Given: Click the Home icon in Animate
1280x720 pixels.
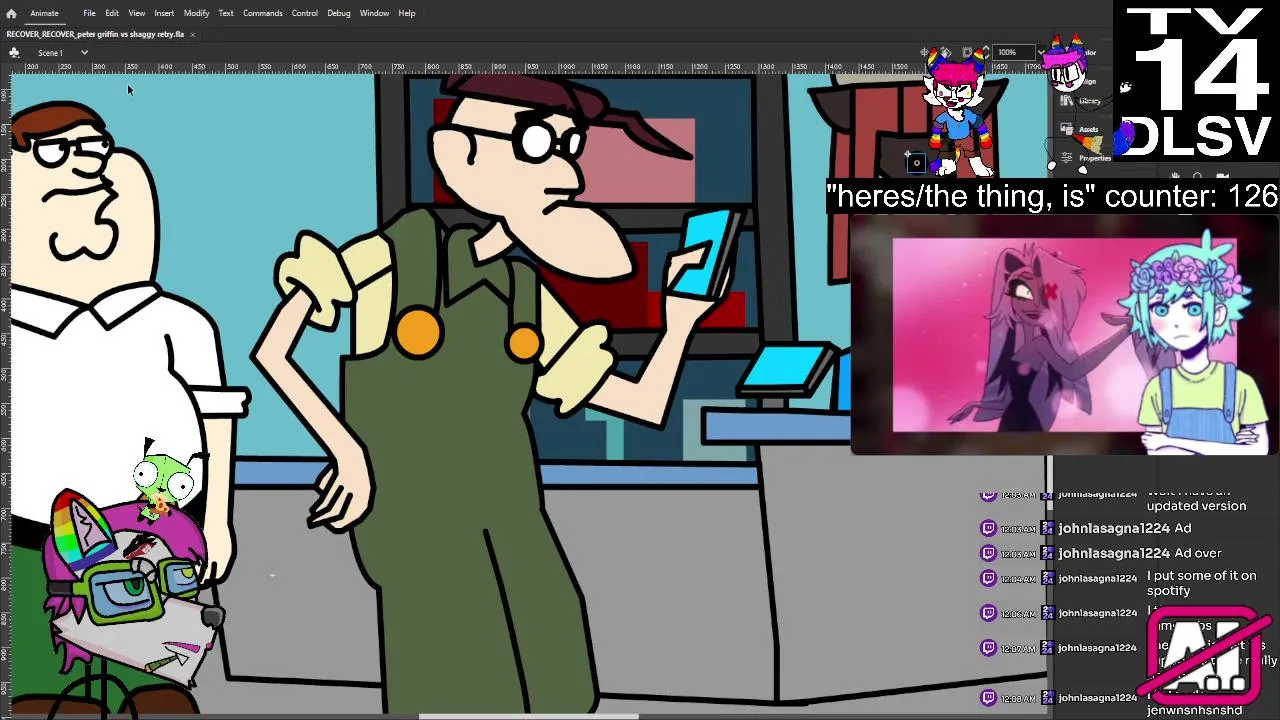Looking at the screenshot, I should [x=11, y=13].
